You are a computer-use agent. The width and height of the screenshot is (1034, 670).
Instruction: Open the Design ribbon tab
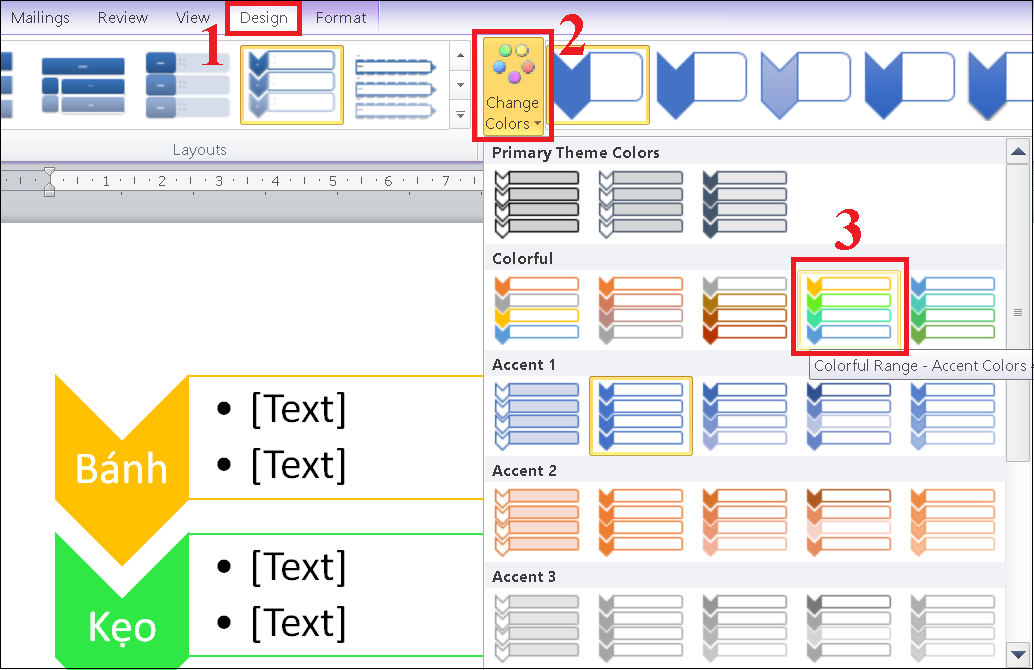[x=263, y=18]
